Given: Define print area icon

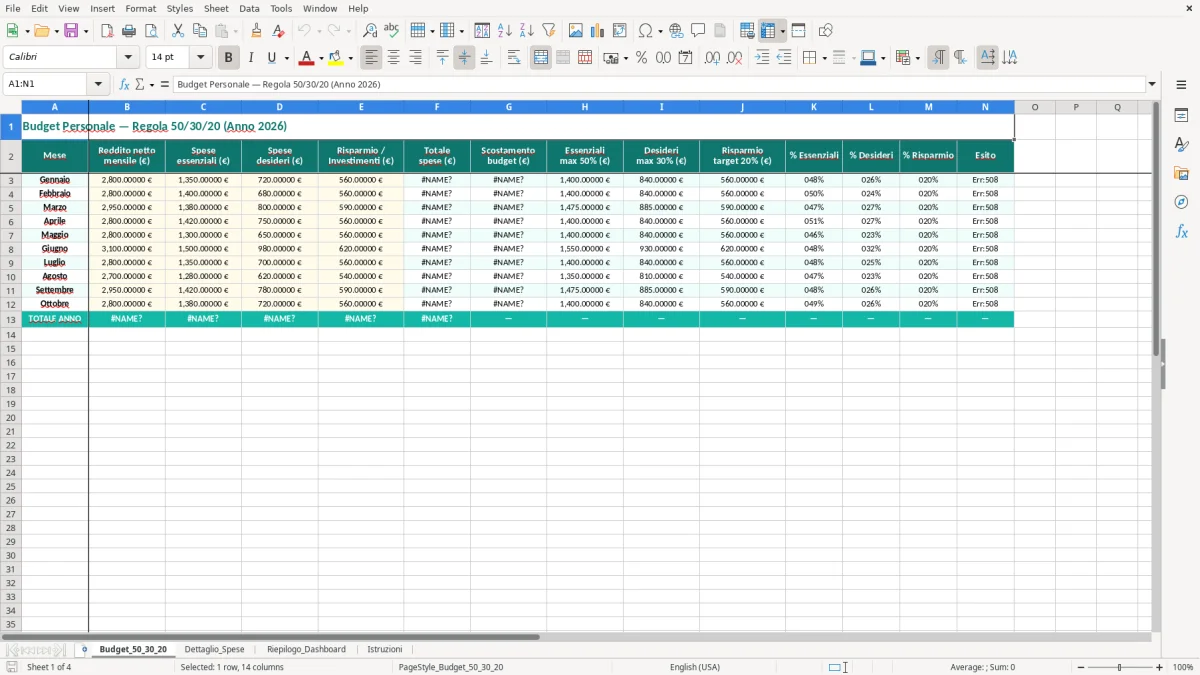Looking at the screenshot, I should [747, 31].
